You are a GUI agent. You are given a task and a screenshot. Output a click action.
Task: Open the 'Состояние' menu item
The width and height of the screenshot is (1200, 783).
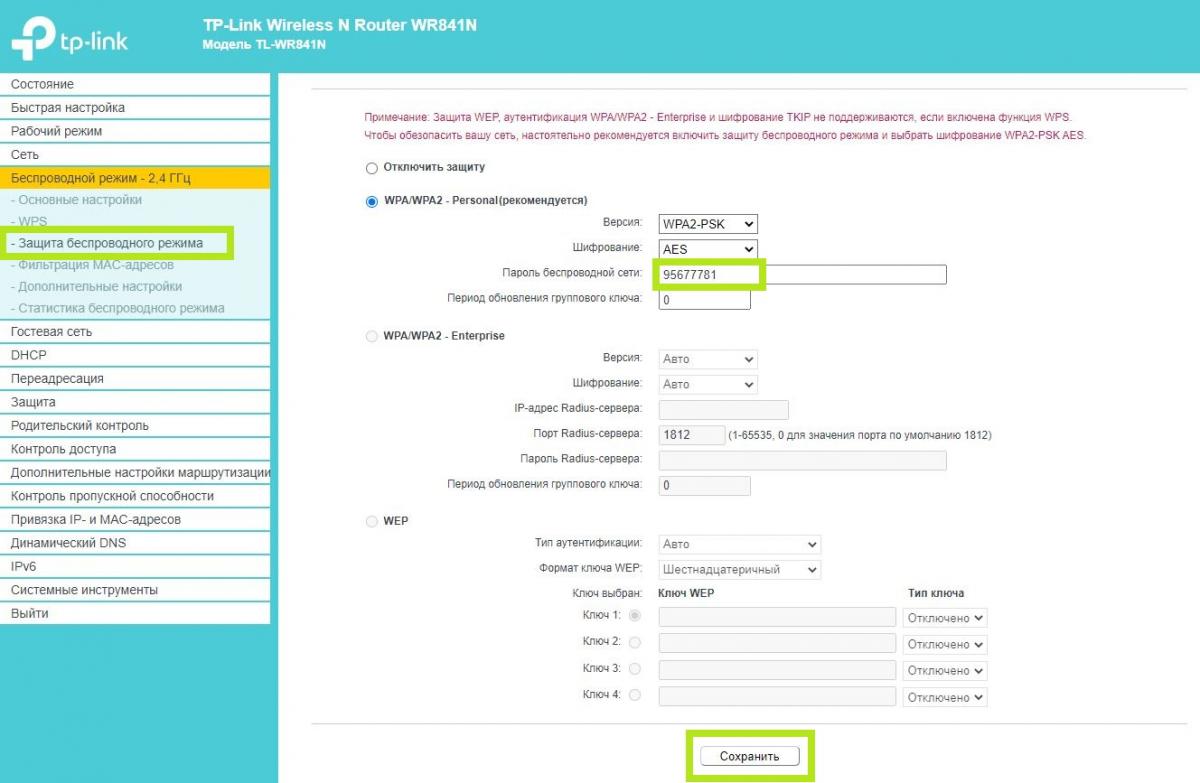pos(42,84)
